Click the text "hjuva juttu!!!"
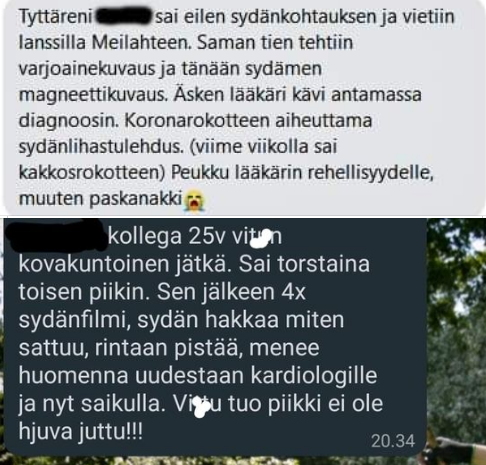The height and width of the screenshot is (465, 486). point(81,432)
